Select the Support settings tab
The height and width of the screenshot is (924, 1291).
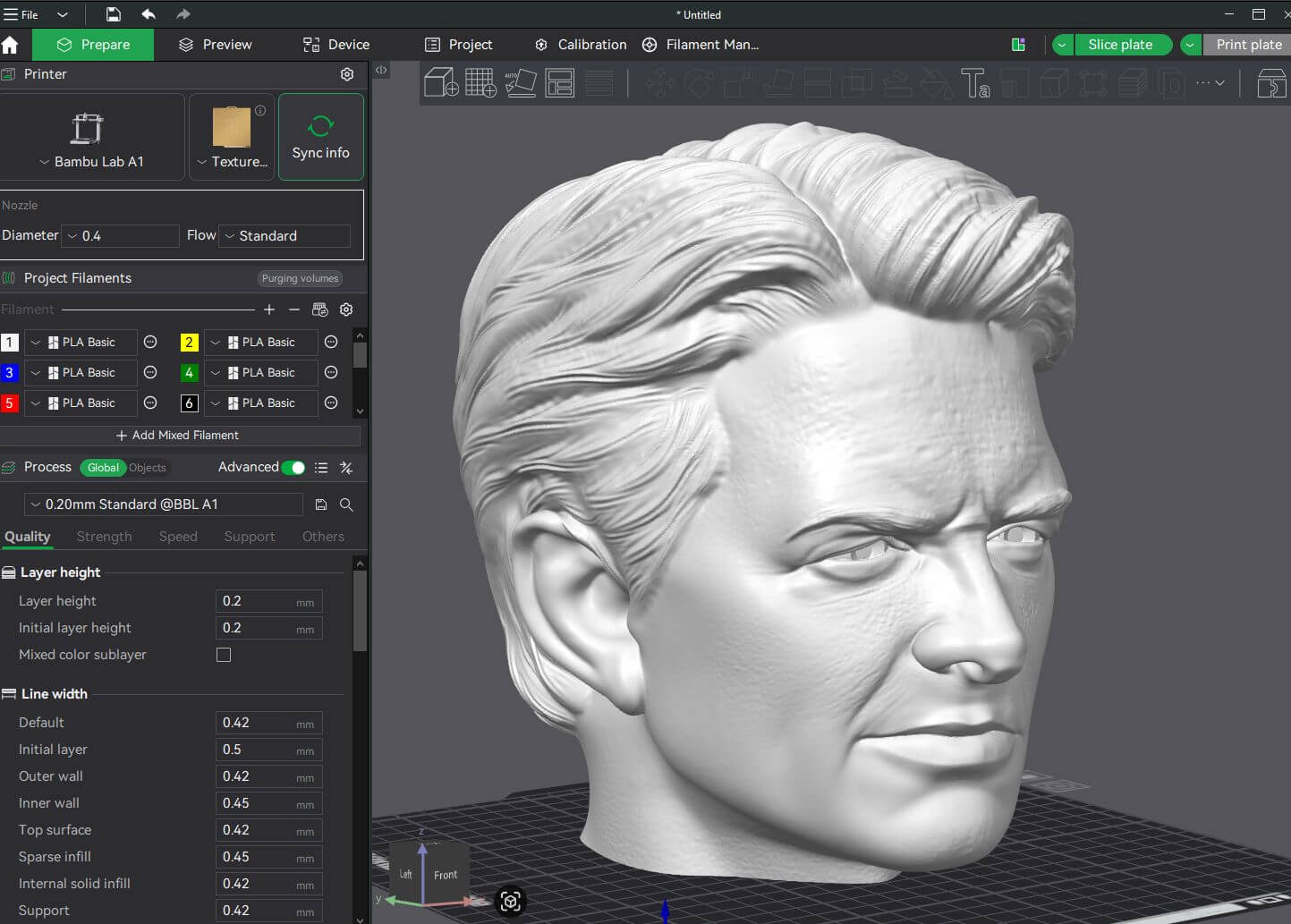tap(250, 537)
